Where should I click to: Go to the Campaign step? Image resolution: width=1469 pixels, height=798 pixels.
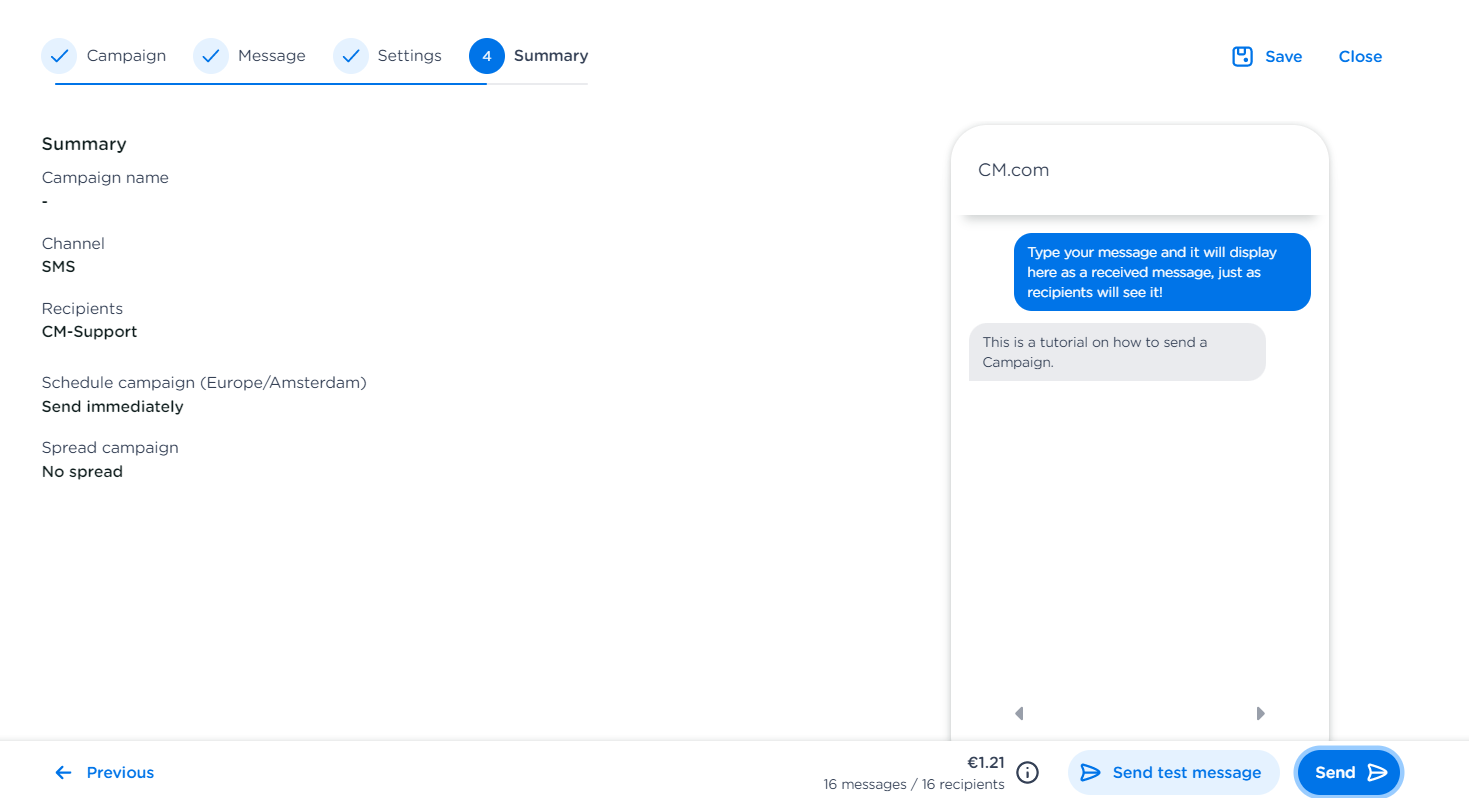tap(126, 56)
